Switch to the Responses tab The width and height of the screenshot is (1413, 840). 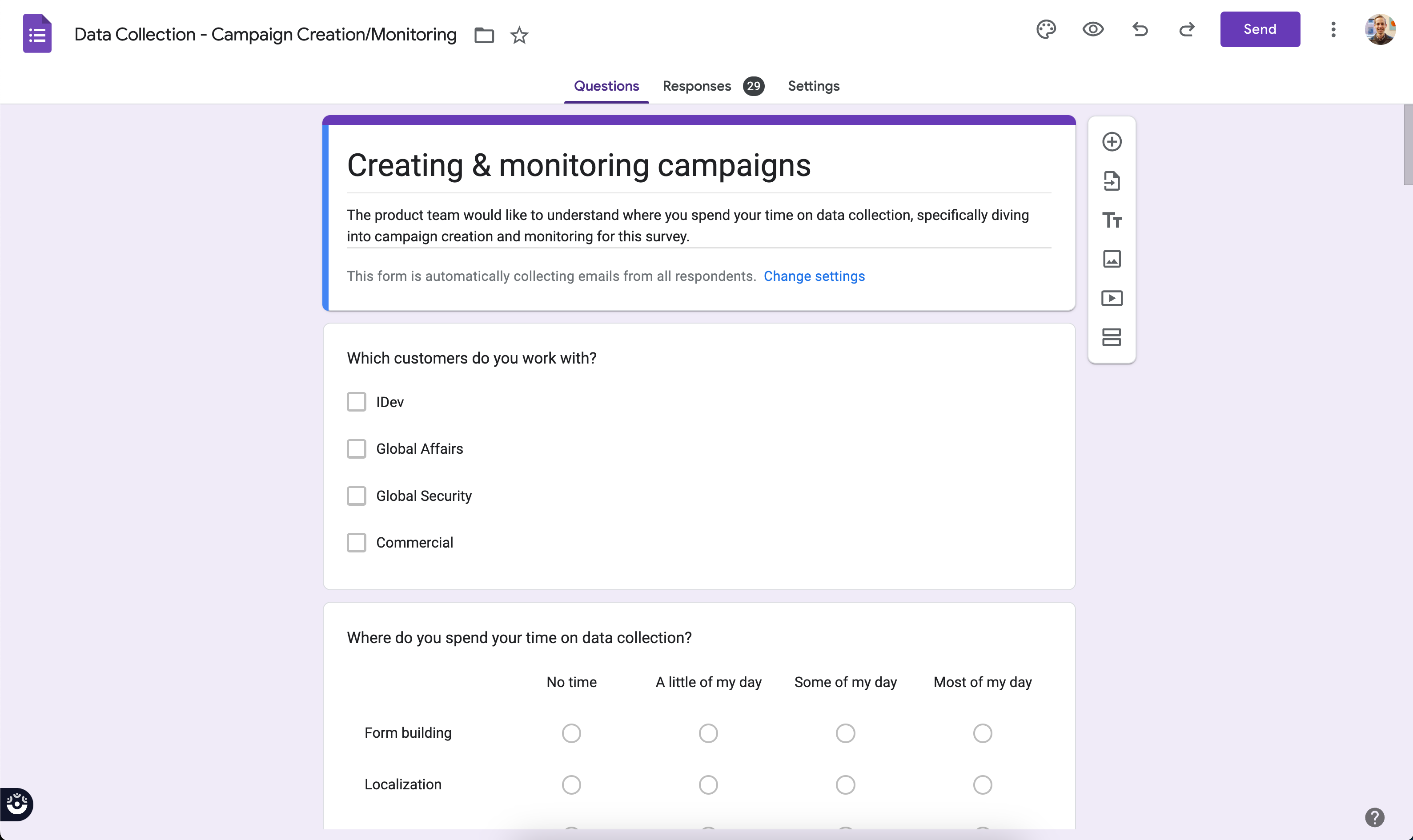click(696, 86)
